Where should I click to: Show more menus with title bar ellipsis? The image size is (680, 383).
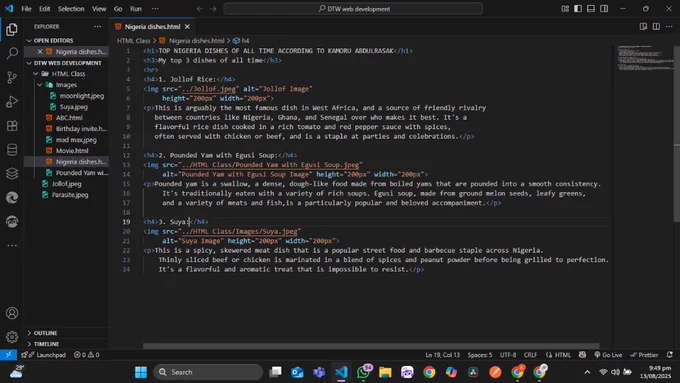pyautogui.click(x=155, y=9)
